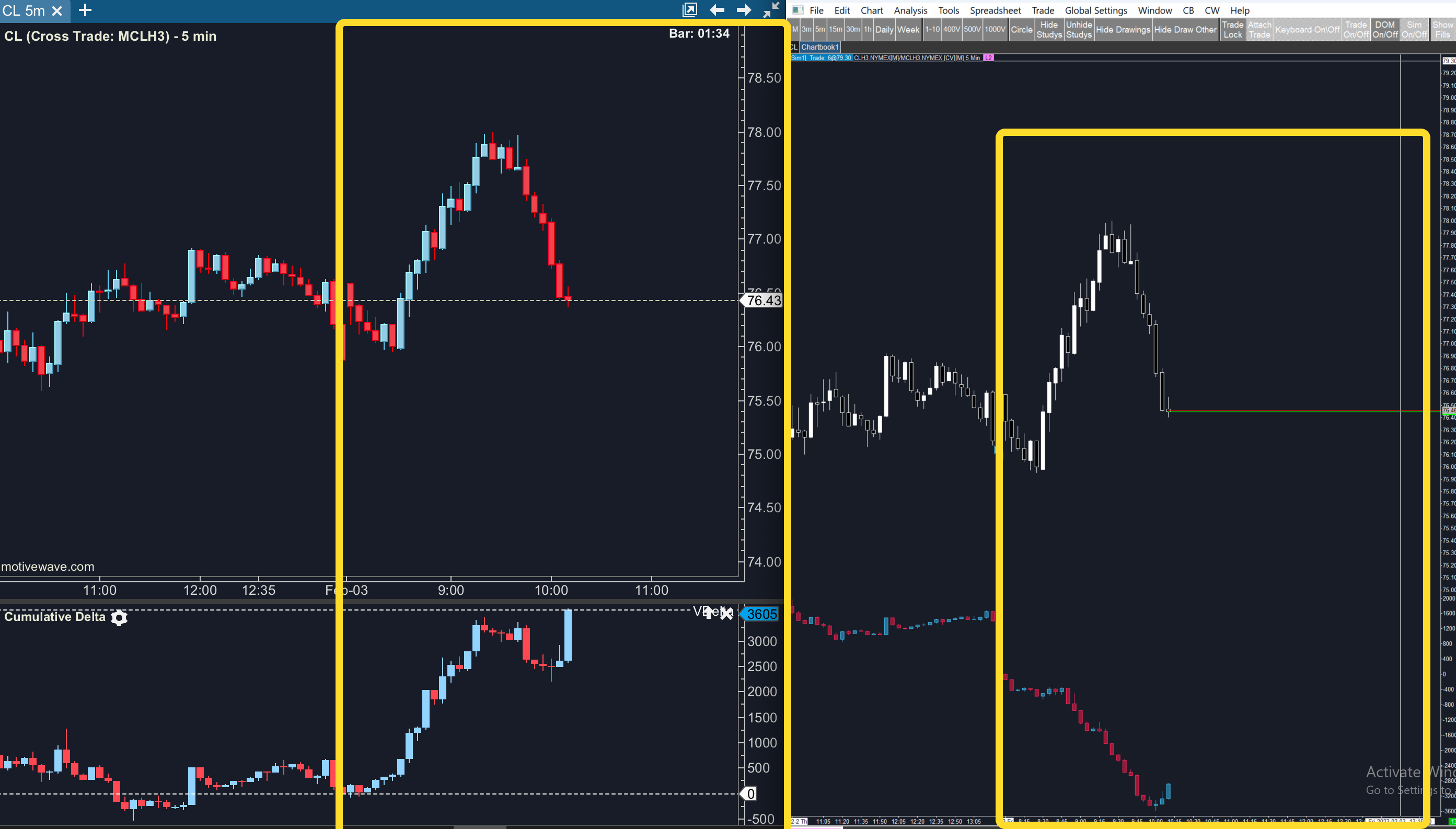Open the Chart menu
1456x829 pixels.
[871, 10]
